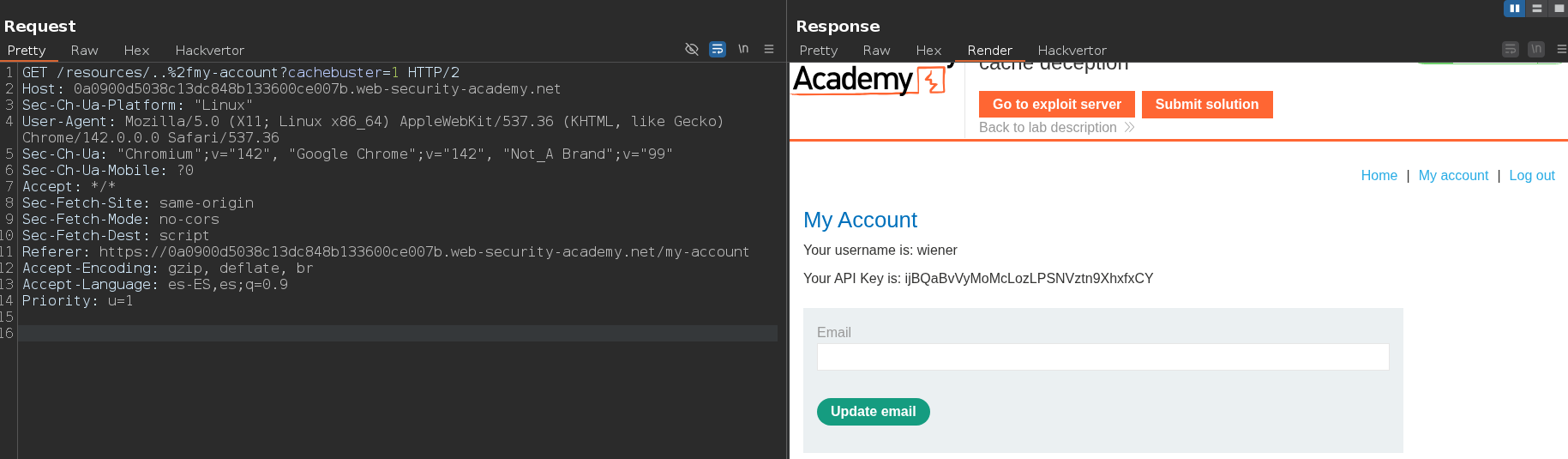Click the Web Security Academy logo
Viewport: 1568px width, 459px height.
868,80
